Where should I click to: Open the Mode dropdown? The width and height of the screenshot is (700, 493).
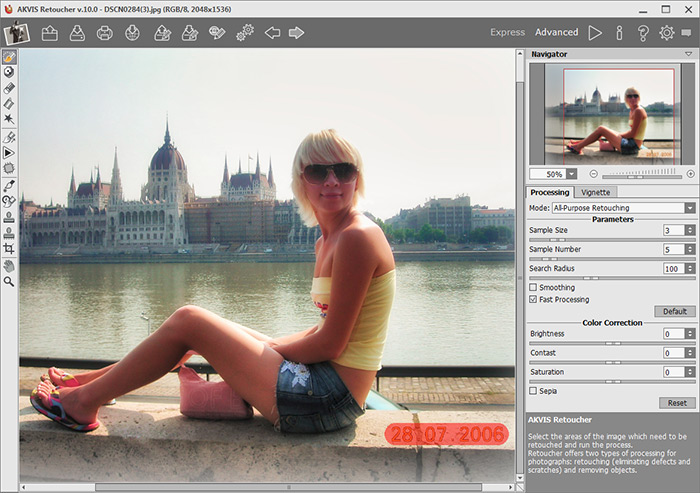(x=690, y=208)
